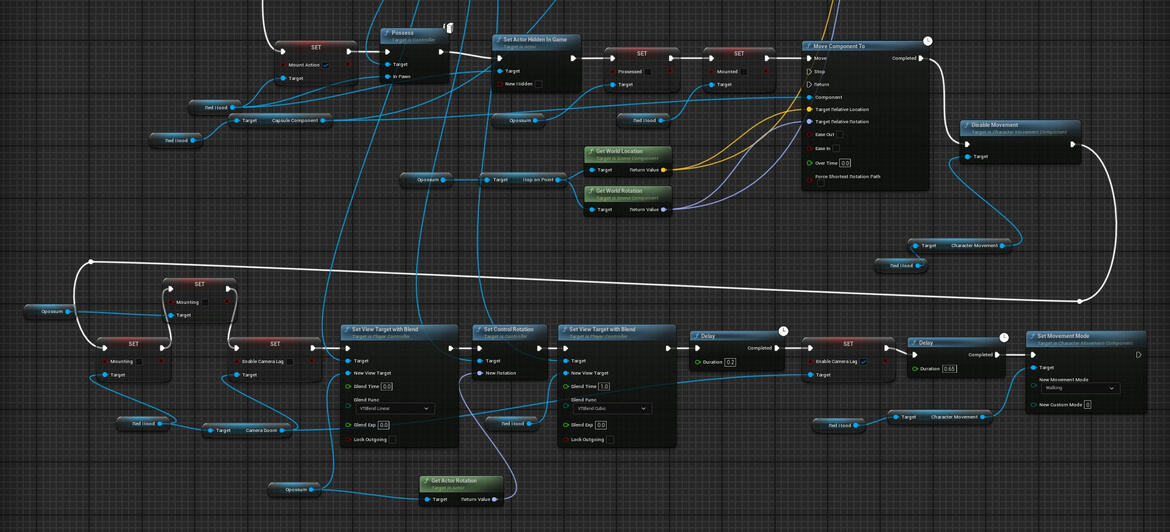This screenshot has width=1170, height=532.
Task: Open the VTBlend Linear Blend Func dropdown
Action: pos(394,408)
